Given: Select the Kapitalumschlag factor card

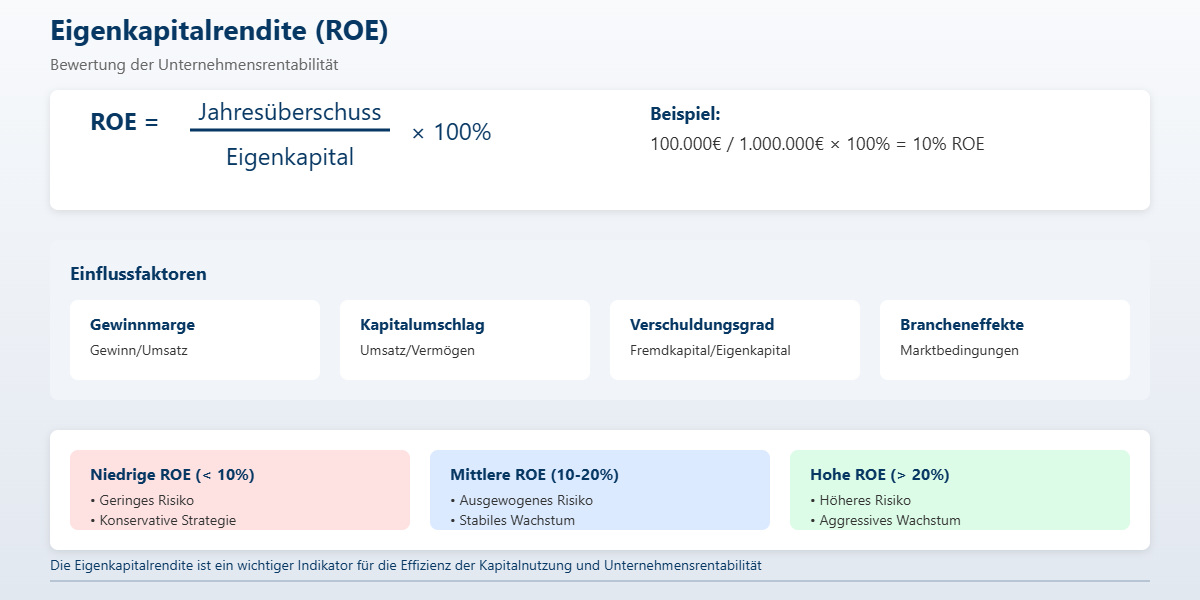Looking at the screenshot, I should pos(465,339).
